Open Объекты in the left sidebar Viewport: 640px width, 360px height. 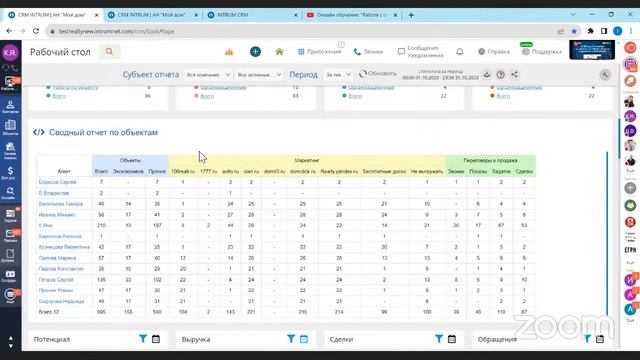tap(10, 128)
